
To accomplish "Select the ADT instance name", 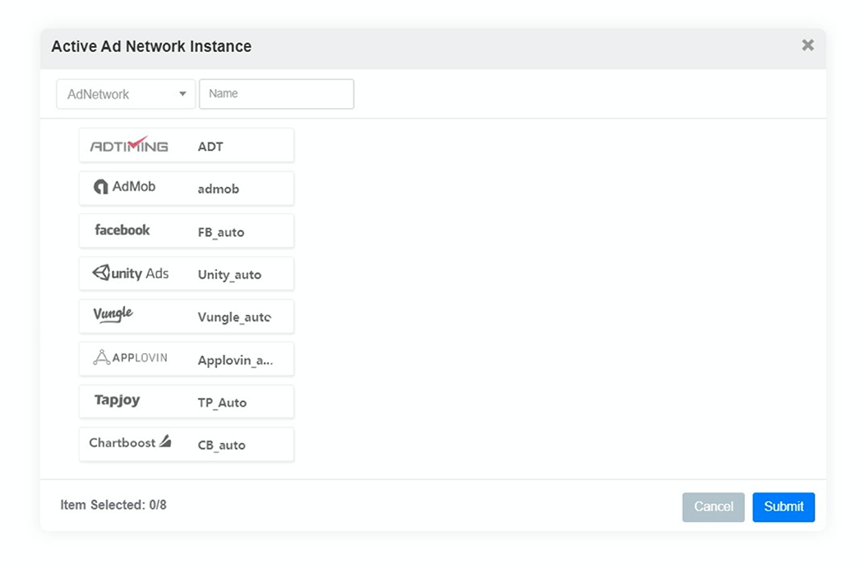I will pos(210,147).
